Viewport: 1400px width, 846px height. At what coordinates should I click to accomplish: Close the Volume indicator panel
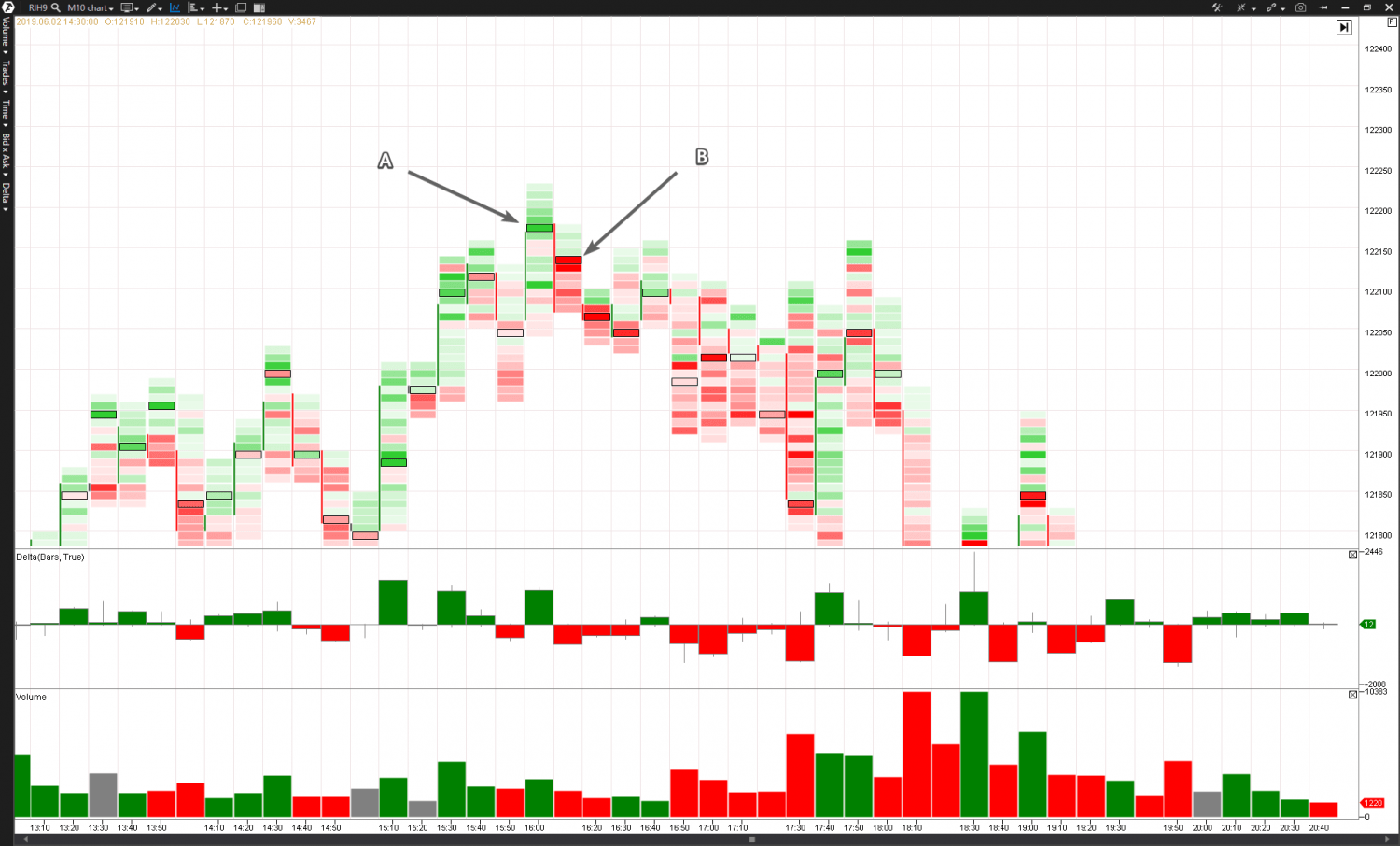pyautogui.click(x=1352, y=695)
